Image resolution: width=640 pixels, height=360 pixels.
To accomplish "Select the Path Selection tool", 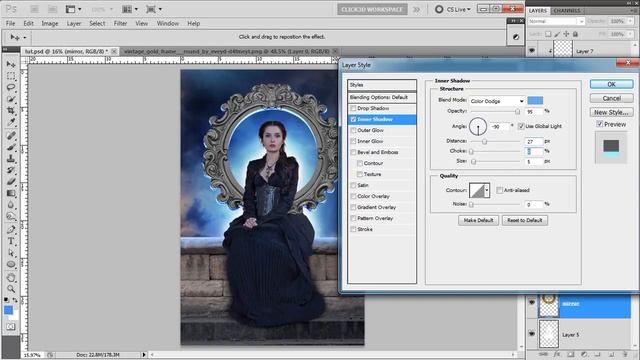I will [11, 253].
